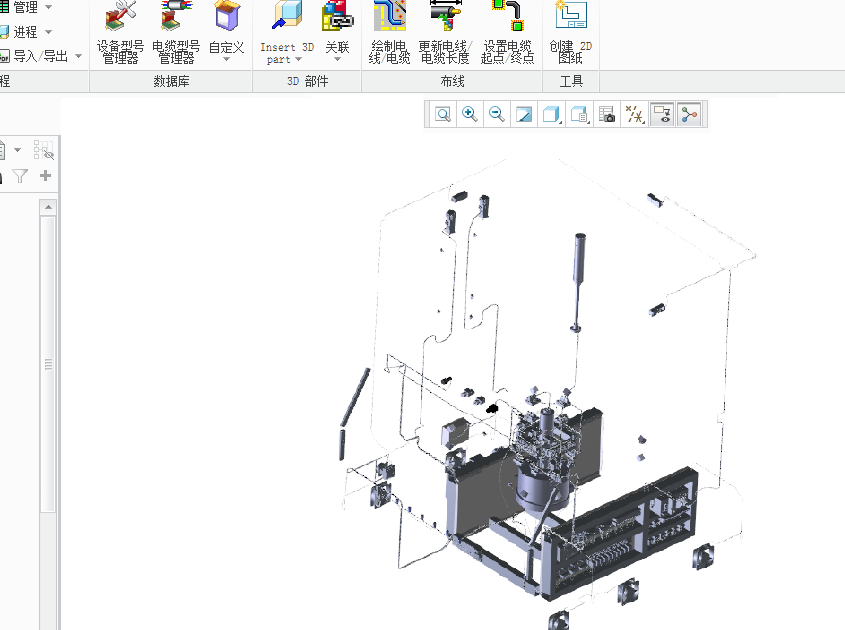Toggle the annotation display eye button
845x630 pixels.
click(x=662, y=114)
